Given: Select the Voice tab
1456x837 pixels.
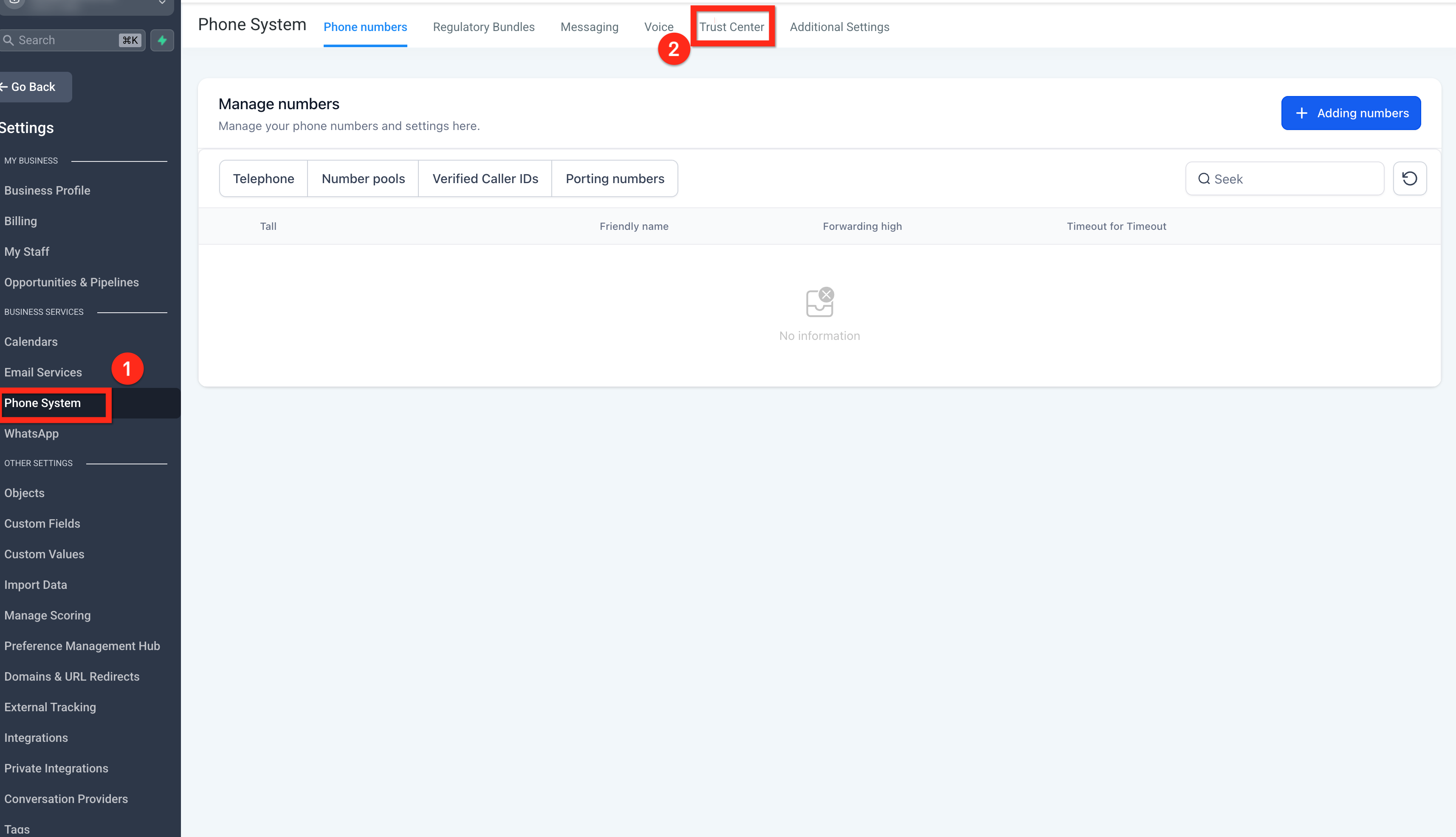Looking at the screenshot, I should click(658, 26).
